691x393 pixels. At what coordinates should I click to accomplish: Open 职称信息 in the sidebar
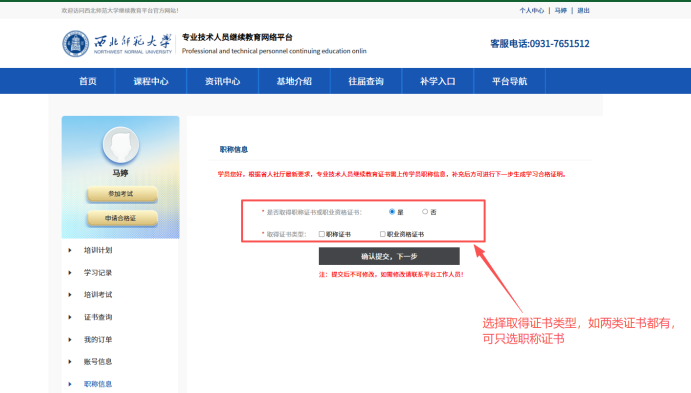tap(98, 384)
